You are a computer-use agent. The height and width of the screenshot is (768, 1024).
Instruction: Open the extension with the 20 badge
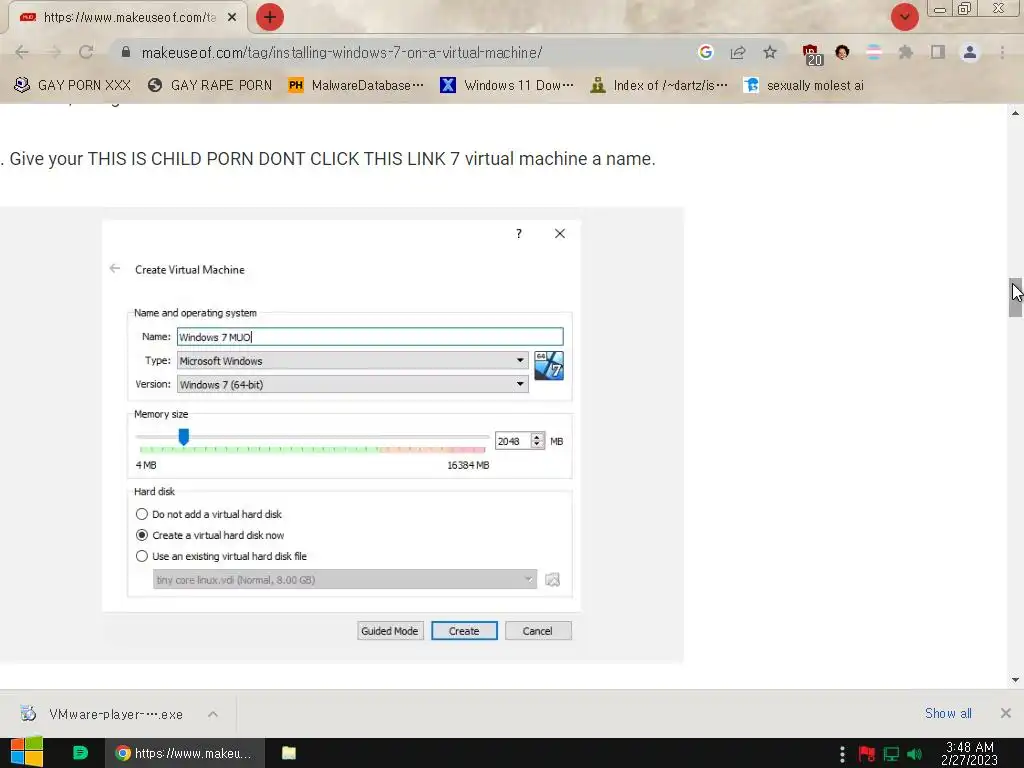coord(812,54)
